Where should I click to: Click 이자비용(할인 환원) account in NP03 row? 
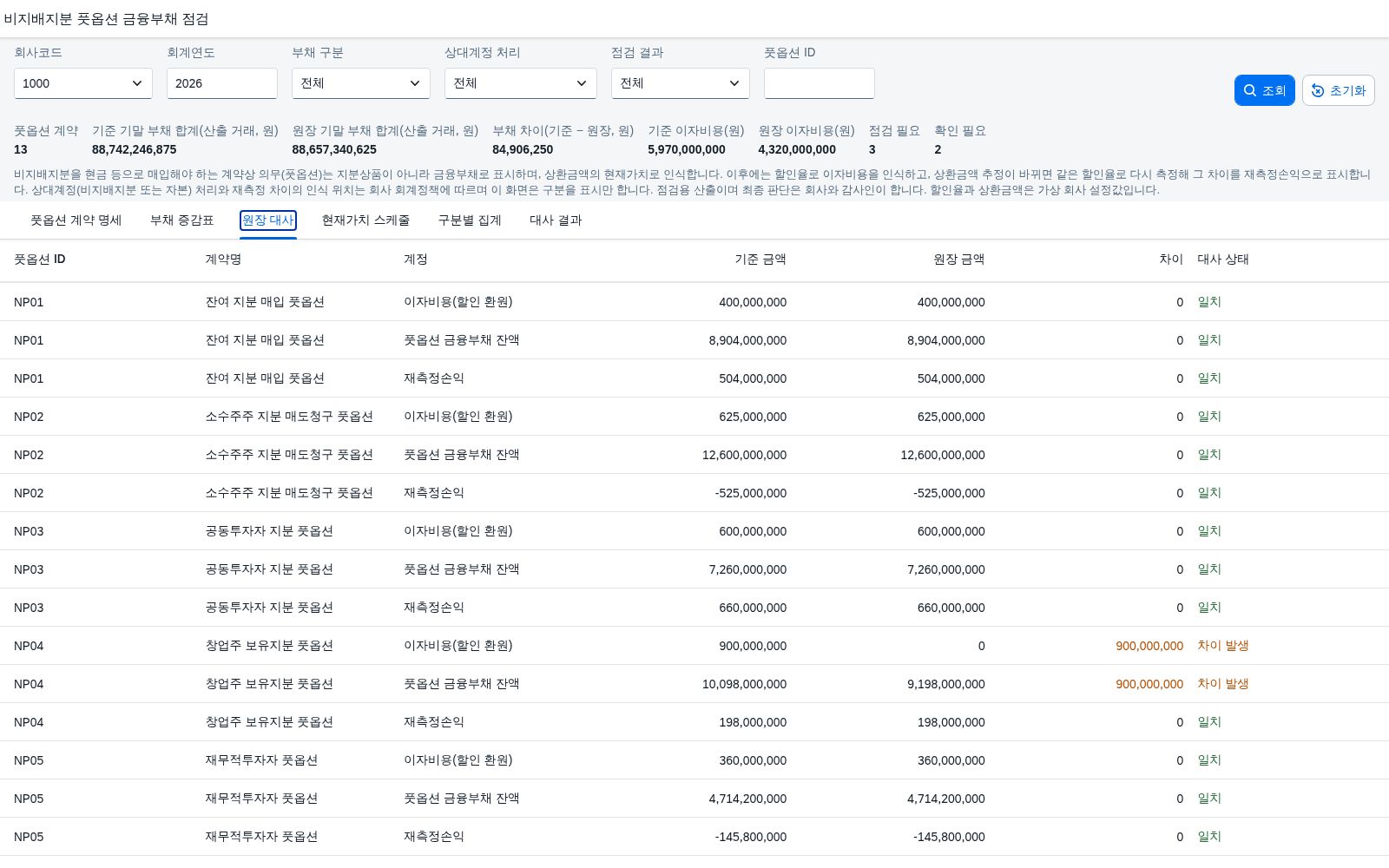click(x=458, y=531)
